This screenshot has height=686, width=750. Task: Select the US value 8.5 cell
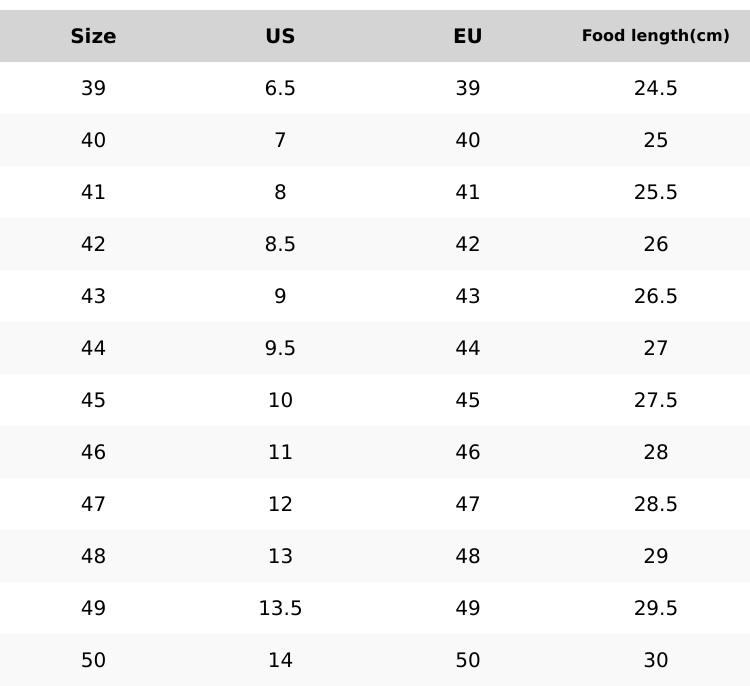pyautogui.click(x=280, y=244)
